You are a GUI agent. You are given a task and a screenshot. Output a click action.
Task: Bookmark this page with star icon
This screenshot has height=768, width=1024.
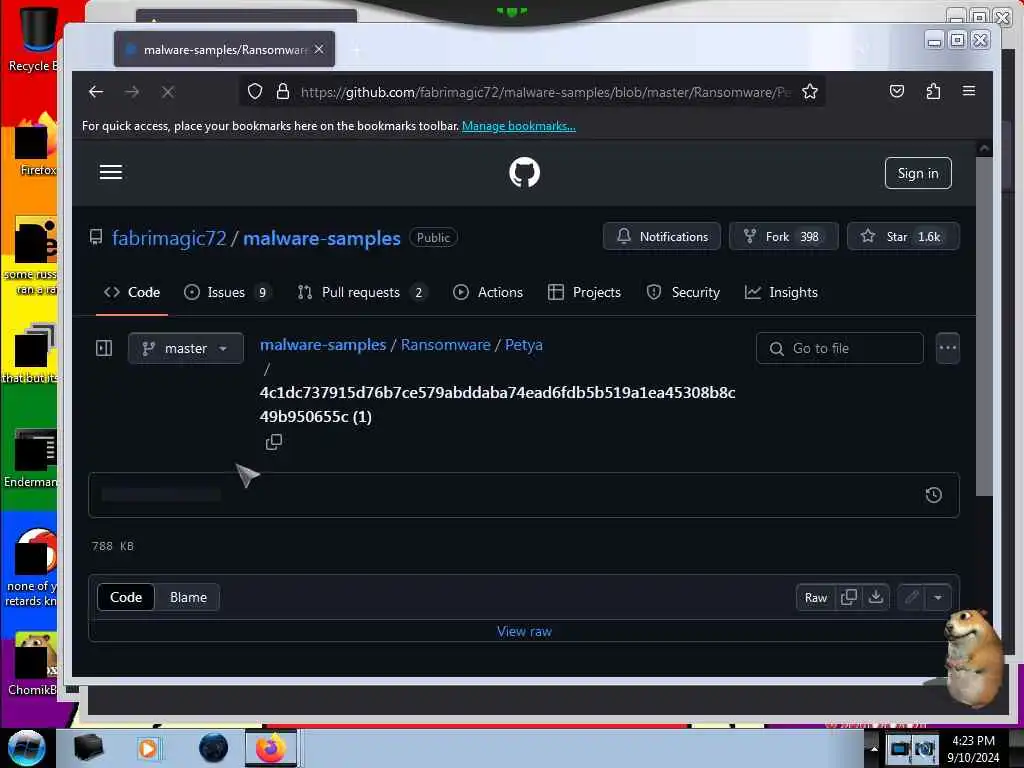[x=810, y=91]
